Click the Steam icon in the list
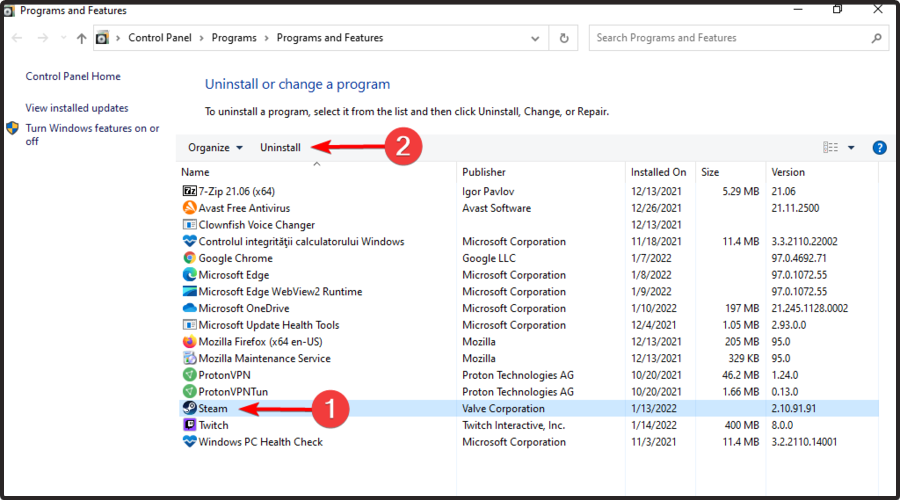This screenshot has height=500, width=900. (x=189, y=408)
